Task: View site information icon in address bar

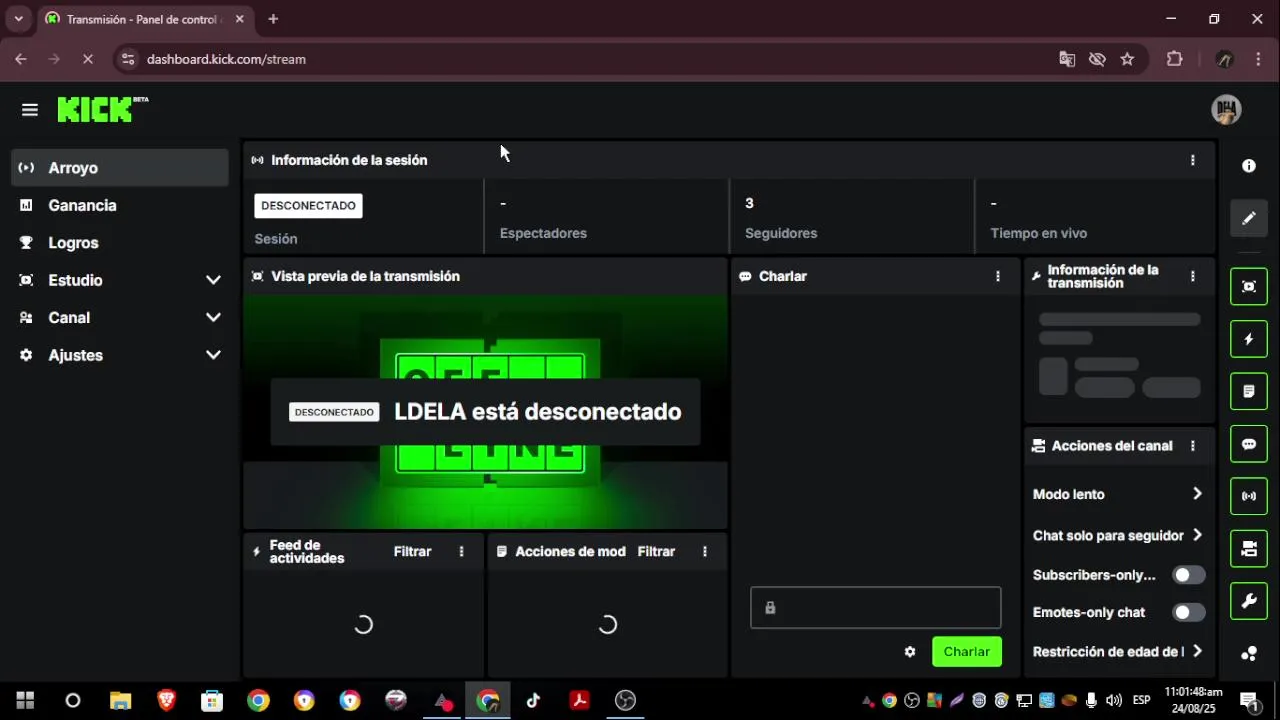Action: pyautogui.click(x=127, y=59)
